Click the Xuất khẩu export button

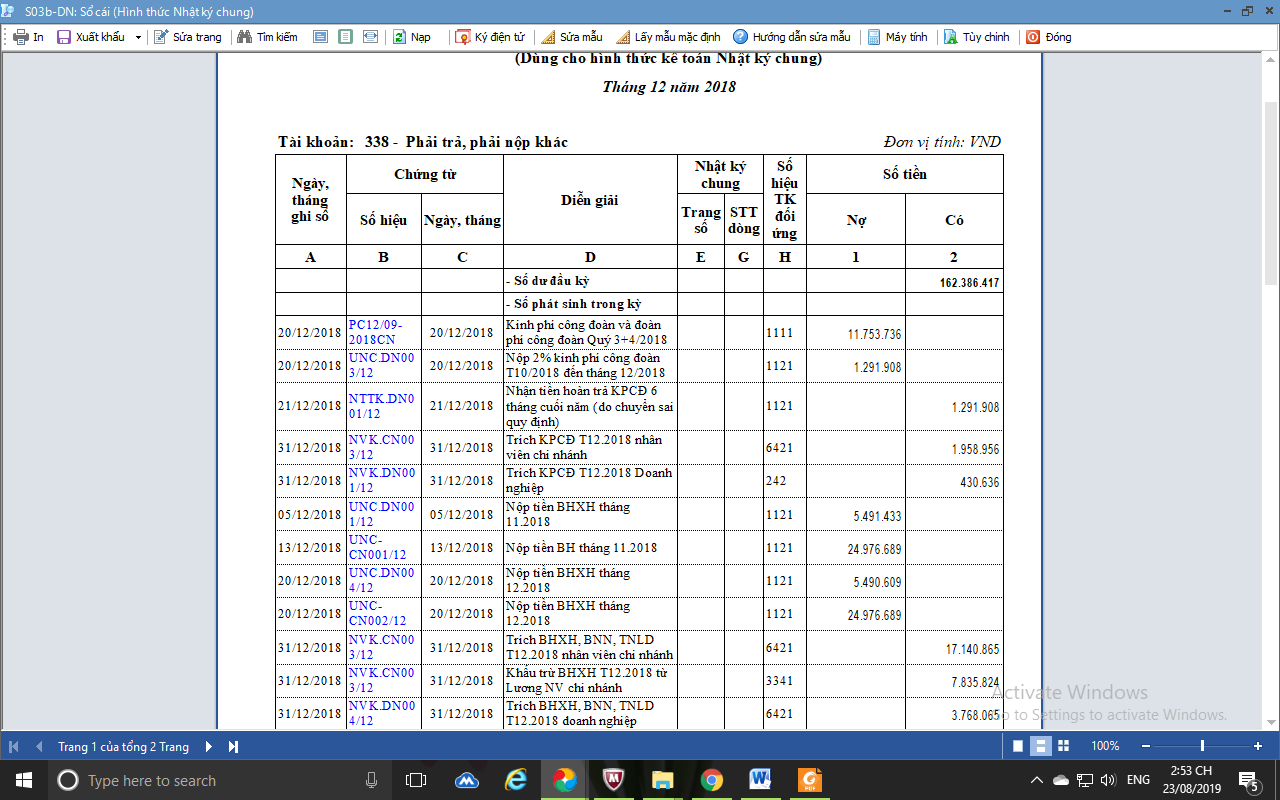coord(91,37)
